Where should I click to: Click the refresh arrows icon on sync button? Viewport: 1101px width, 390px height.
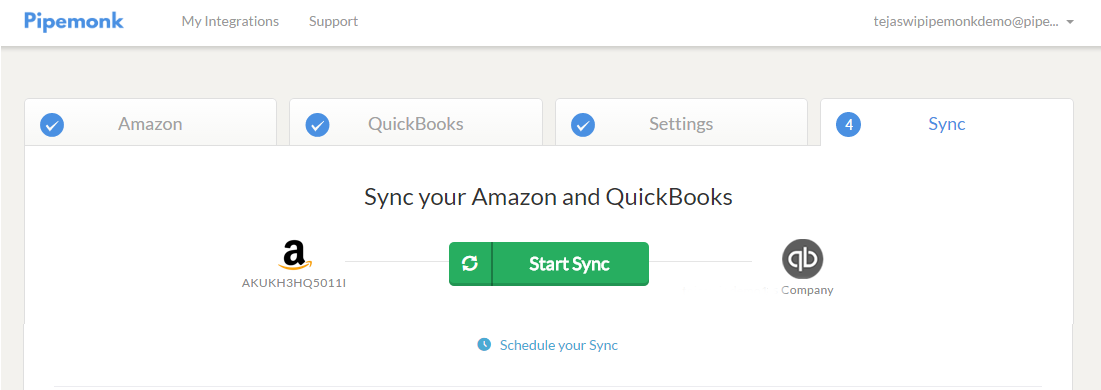pos(470,264)
